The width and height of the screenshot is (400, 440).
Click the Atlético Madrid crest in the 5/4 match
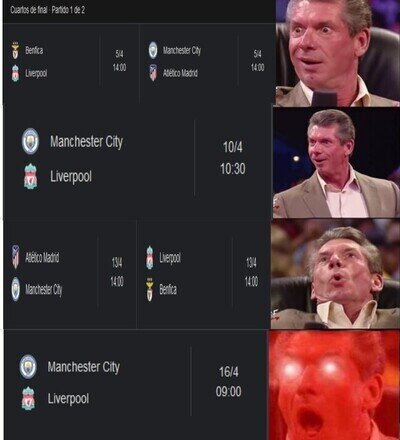coord(153,73)
